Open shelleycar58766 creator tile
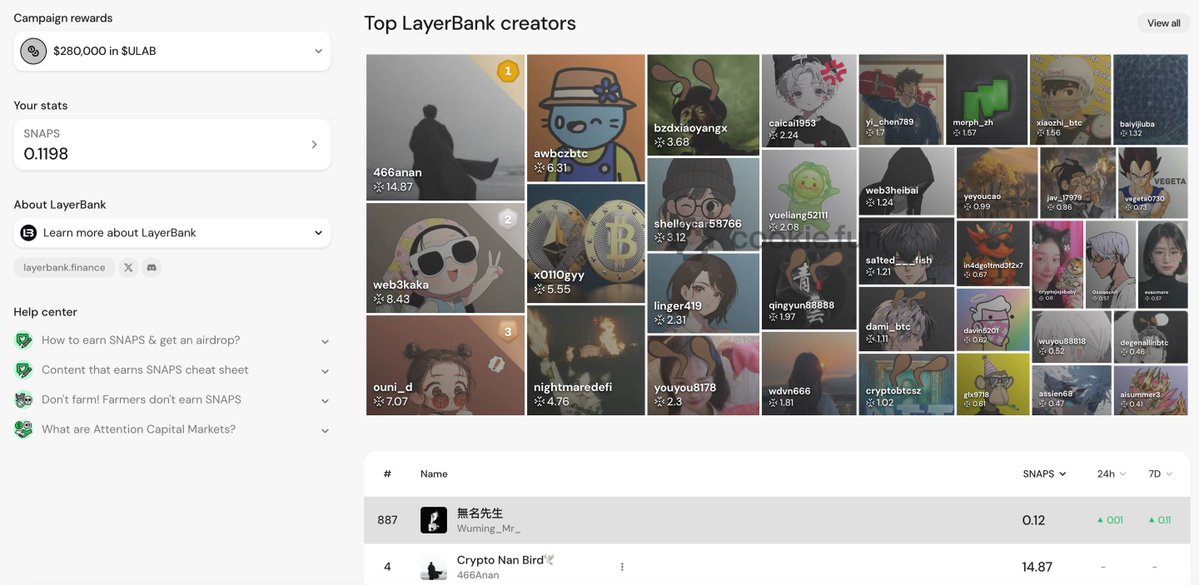Viewport: 1199px width, 585px height. click(703, 203)
